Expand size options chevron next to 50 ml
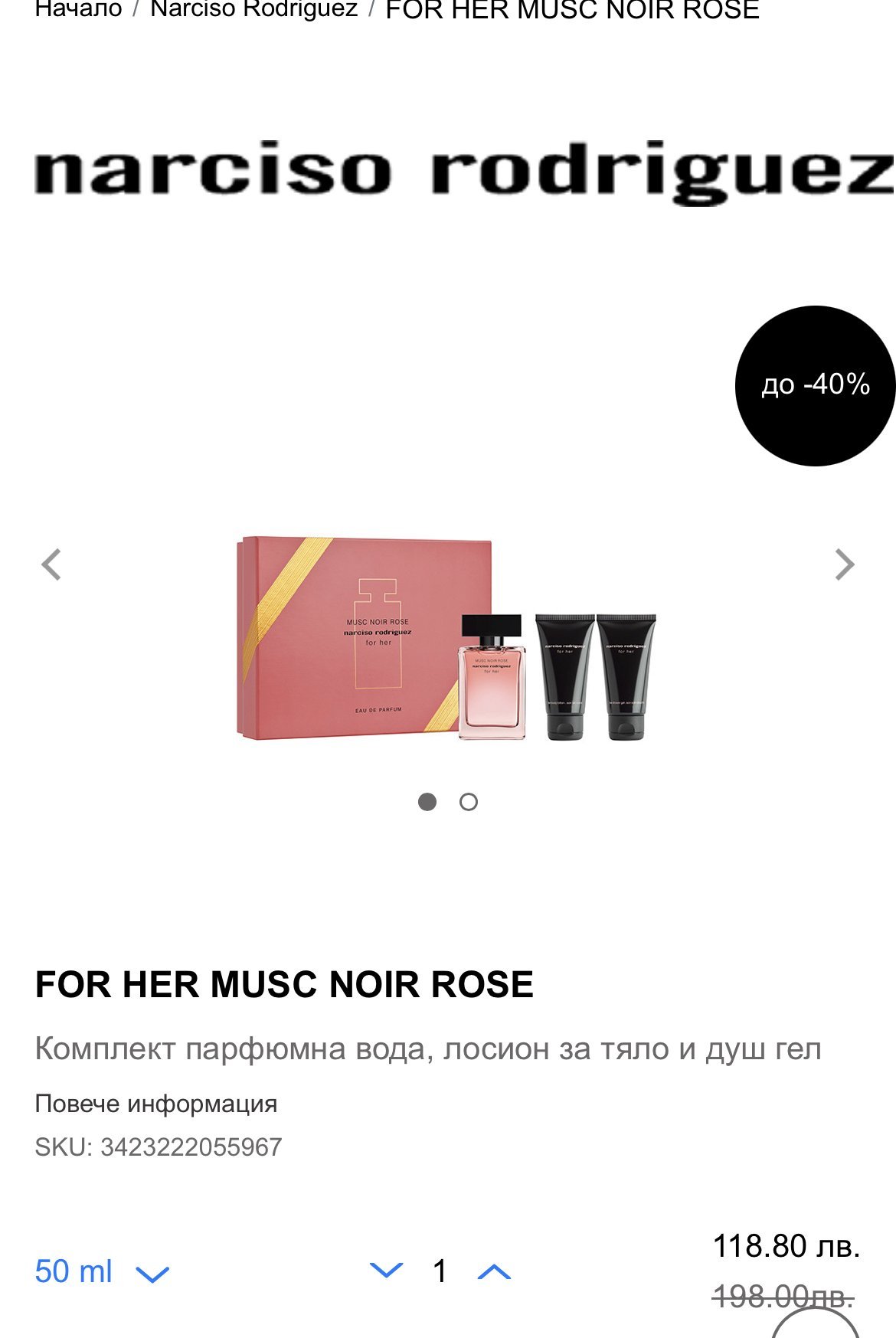896x1338 pixels. point(152,1274)
